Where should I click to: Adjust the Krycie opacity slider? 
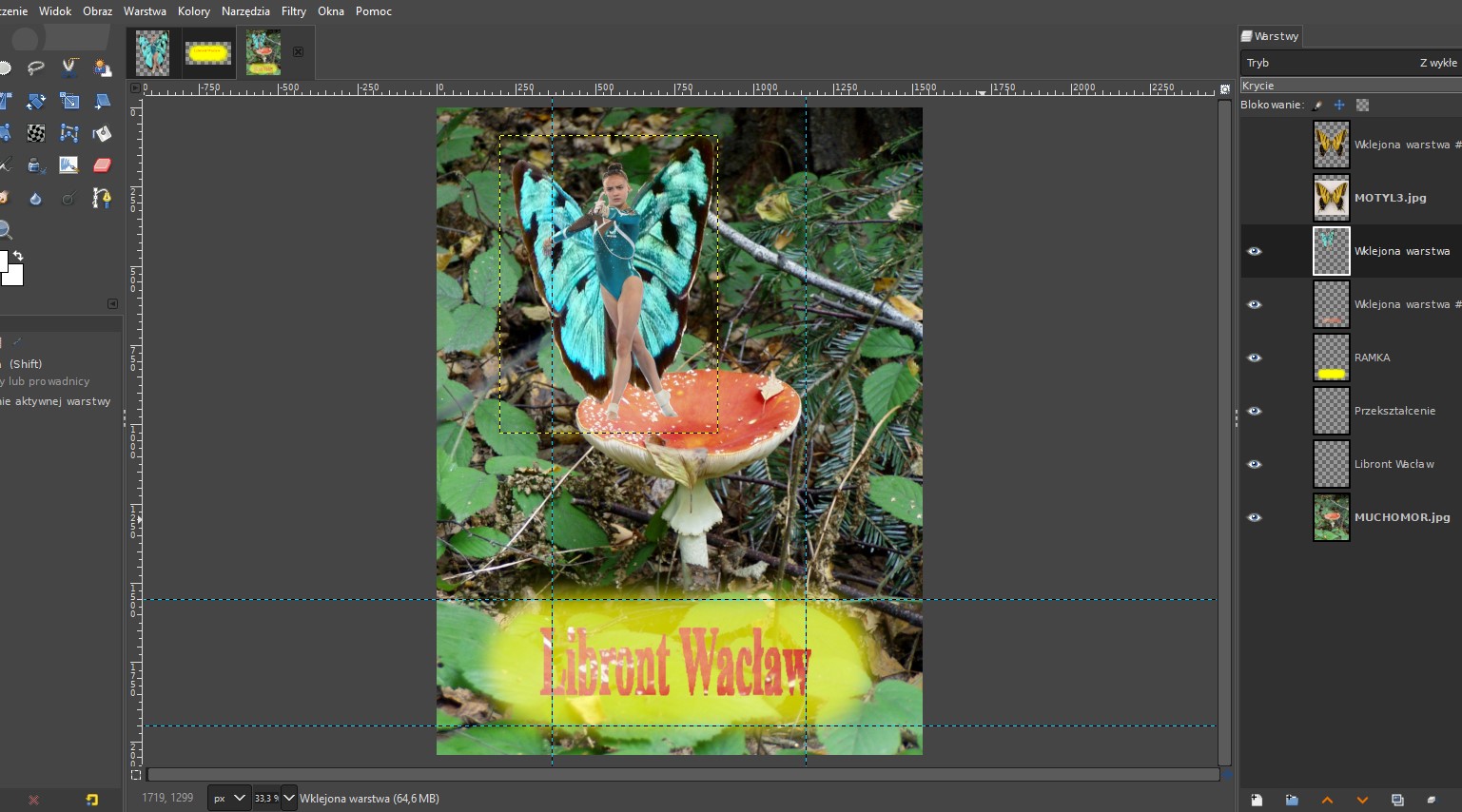tap(1351, 86)
